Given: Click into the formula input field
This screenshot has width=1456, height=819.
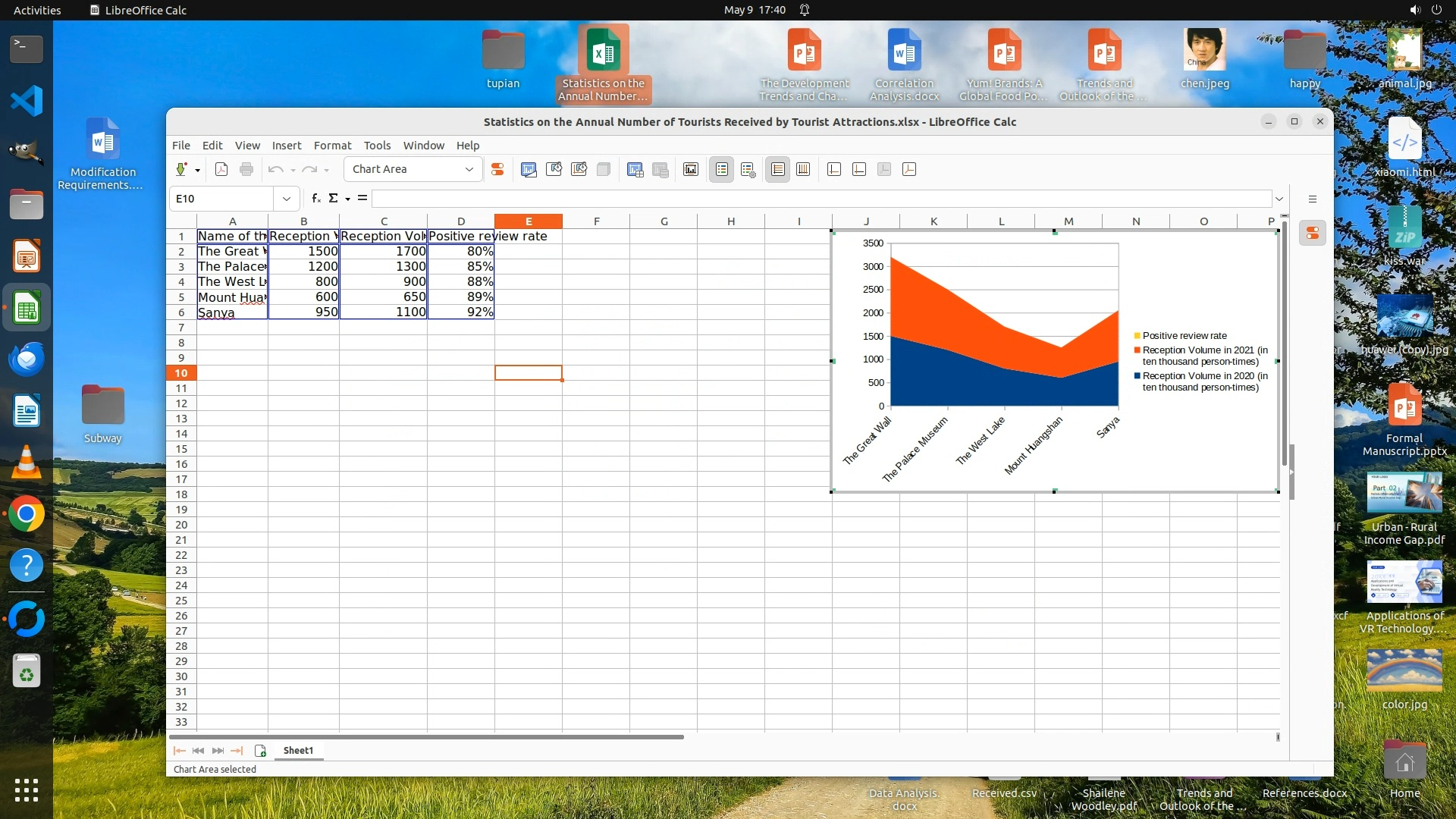Looking at the screenshot, I should click(819, 199).
